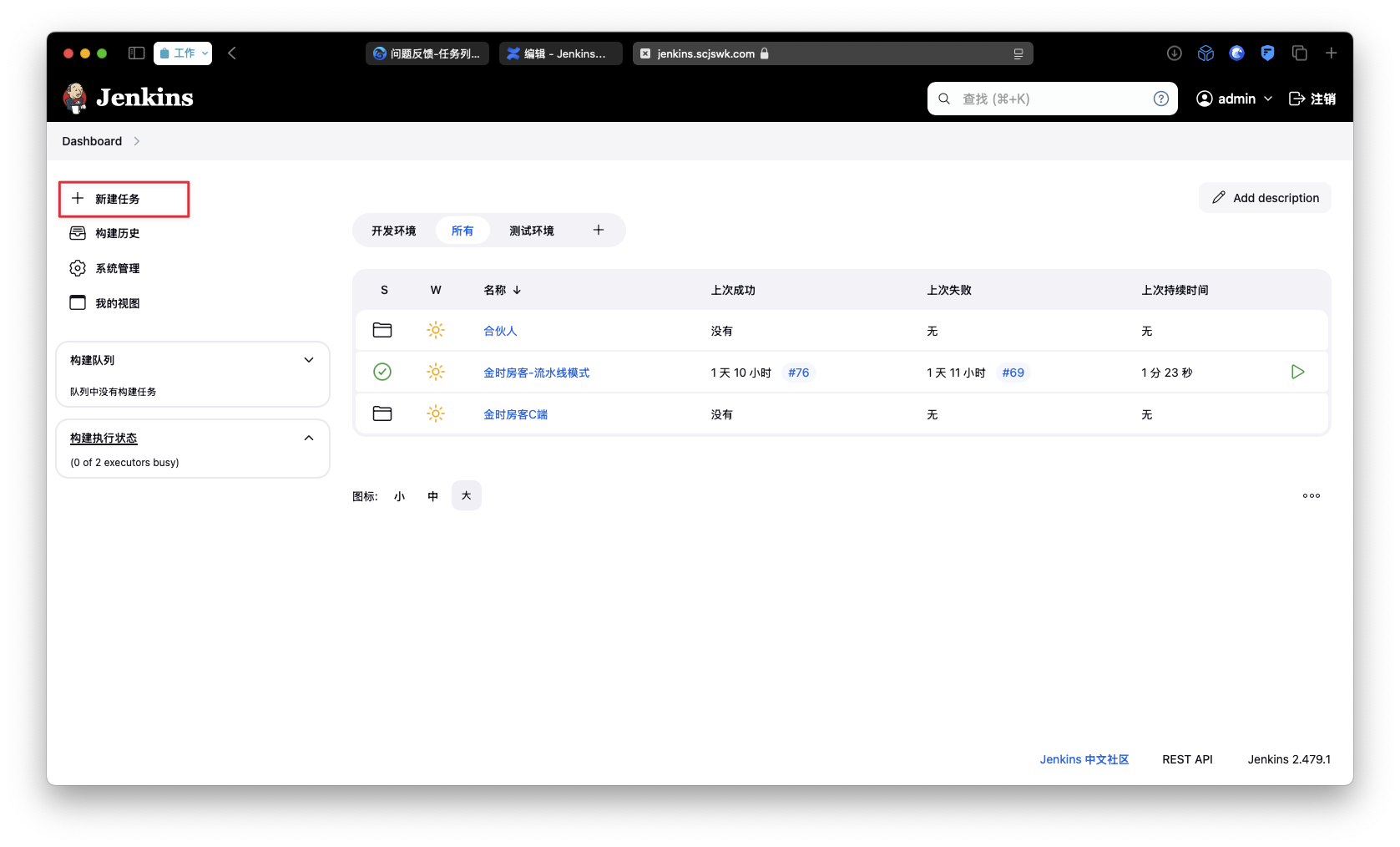Image resolution: width=1400 pixels, height=847 pixels.
Task: Open the browser downloads icon
Action: (x=1175, y=53)
